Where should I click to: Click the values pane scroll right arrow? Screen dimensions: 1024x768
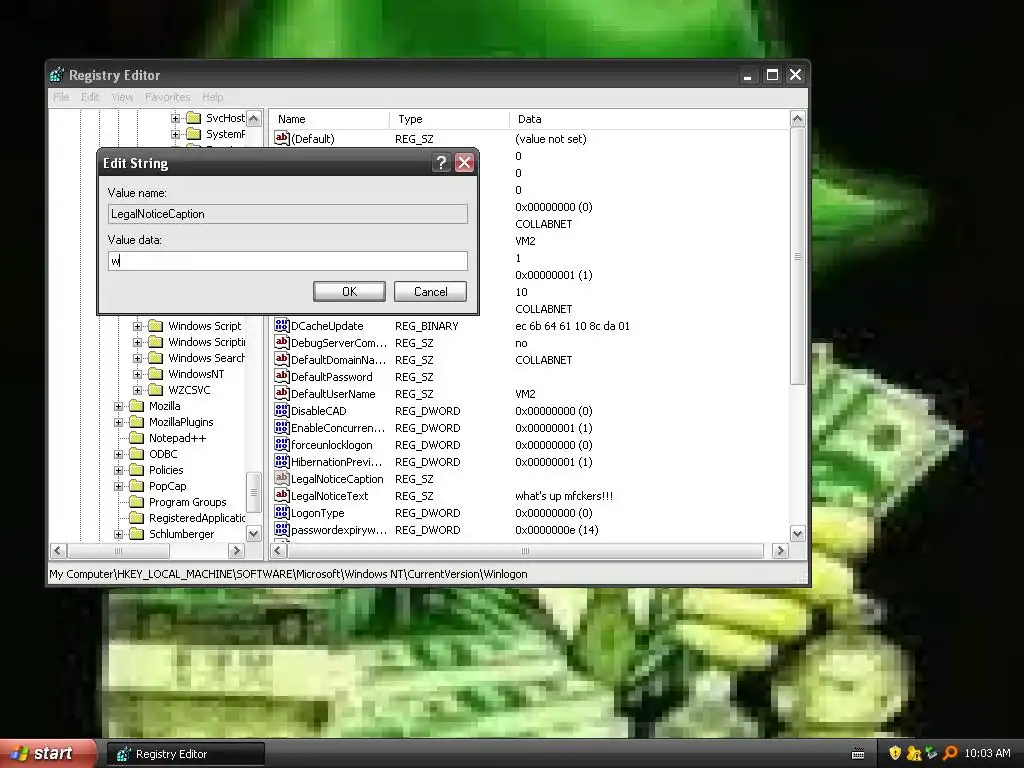pos(780,551)
